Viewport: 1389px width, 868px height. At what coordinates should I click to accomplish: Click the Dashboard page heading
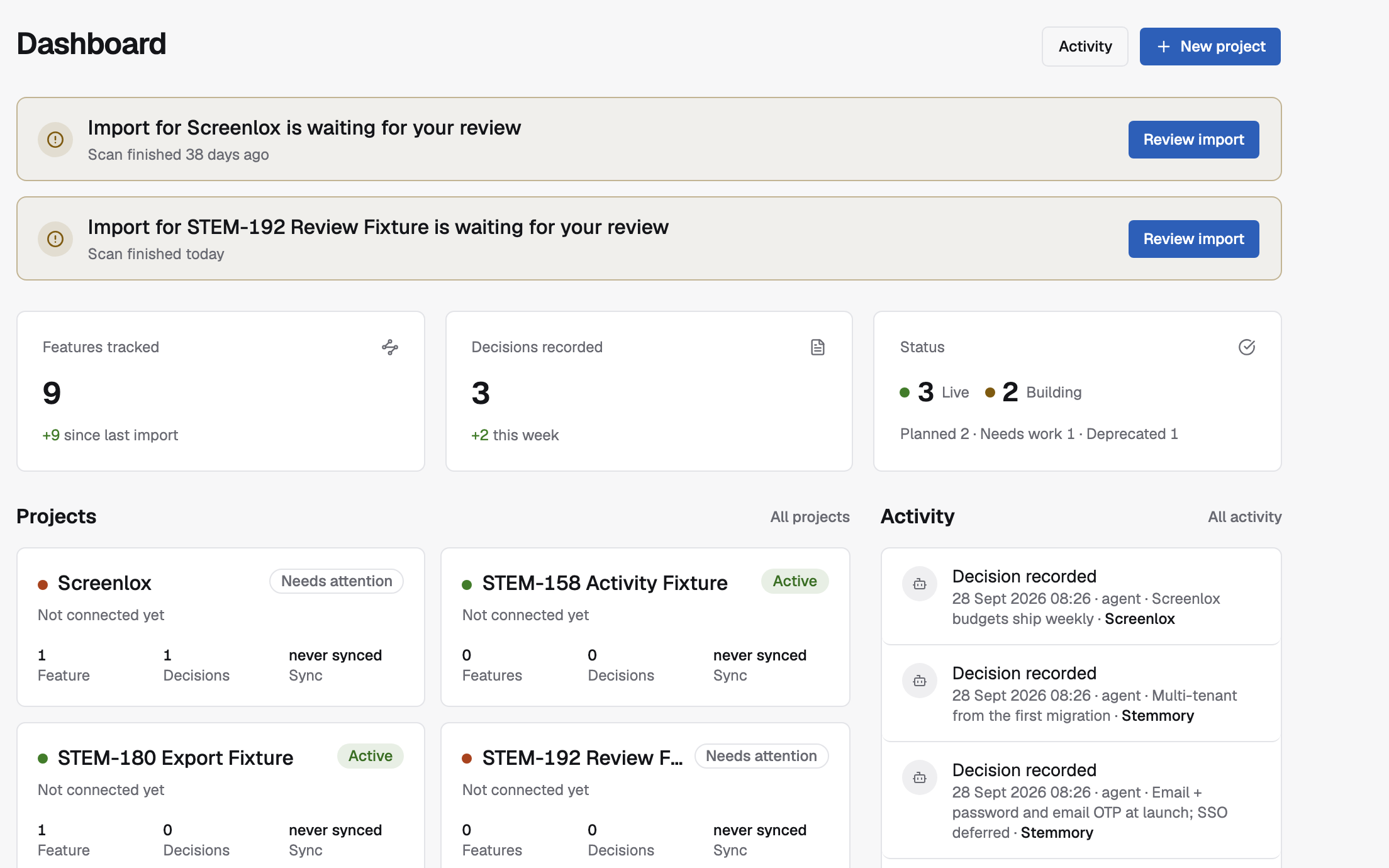click(92, 44)
